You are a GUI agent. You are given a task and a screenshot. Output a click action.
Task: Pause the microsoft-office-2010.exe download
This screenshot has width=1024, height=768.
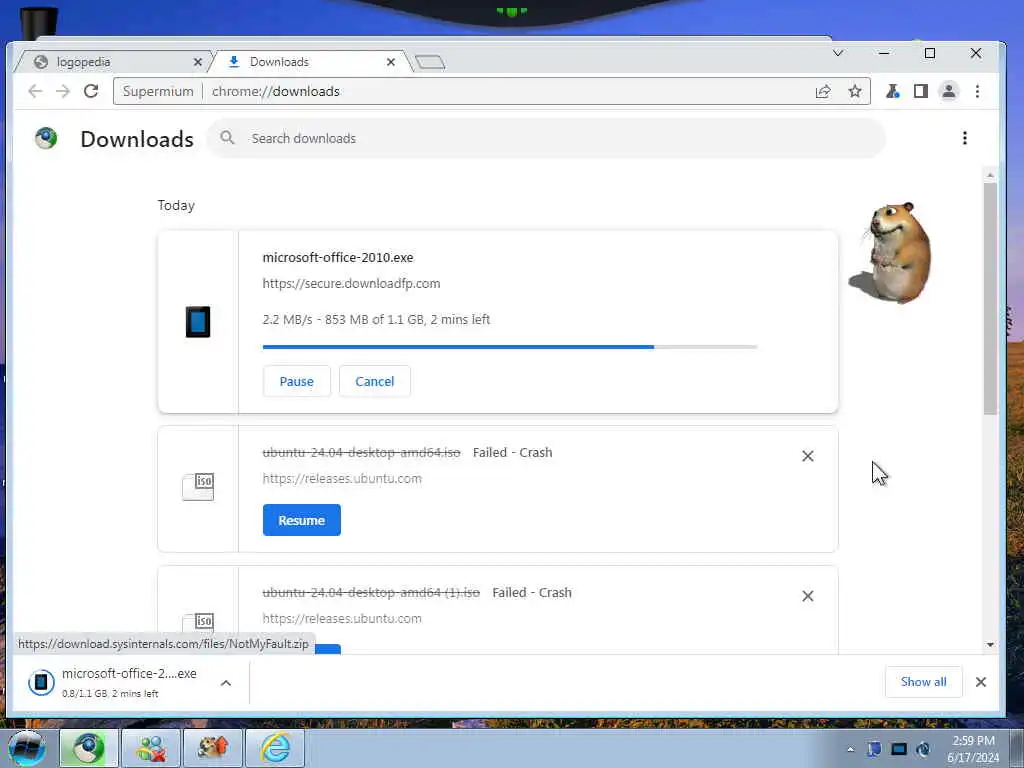pos(296,381)
